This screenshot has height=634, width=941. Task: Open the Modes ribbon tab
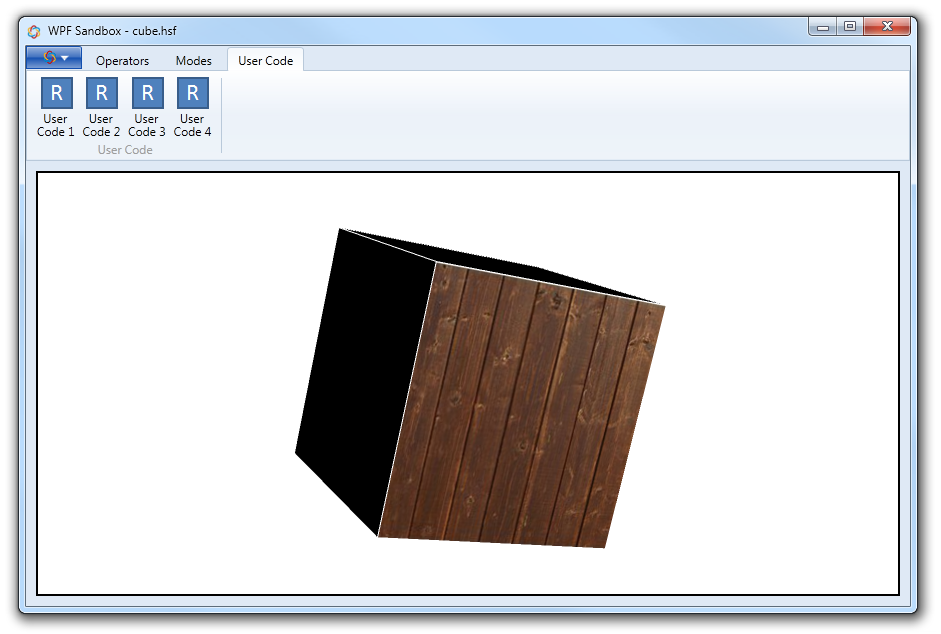[x=193, y=61]
